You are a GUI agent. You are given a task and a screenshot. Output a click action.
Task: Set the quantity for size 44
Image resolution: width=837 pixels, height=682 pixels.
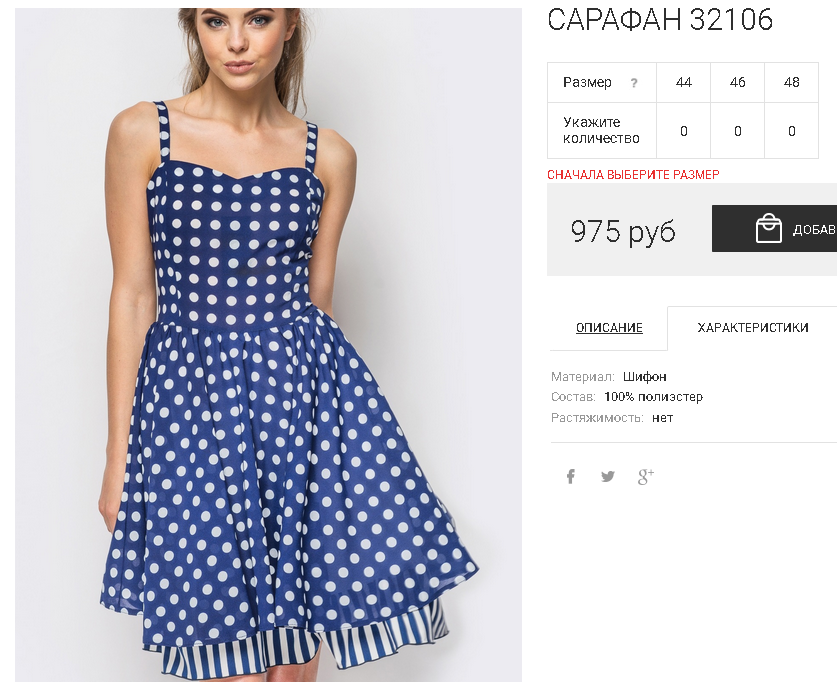(x=683, y=131)
